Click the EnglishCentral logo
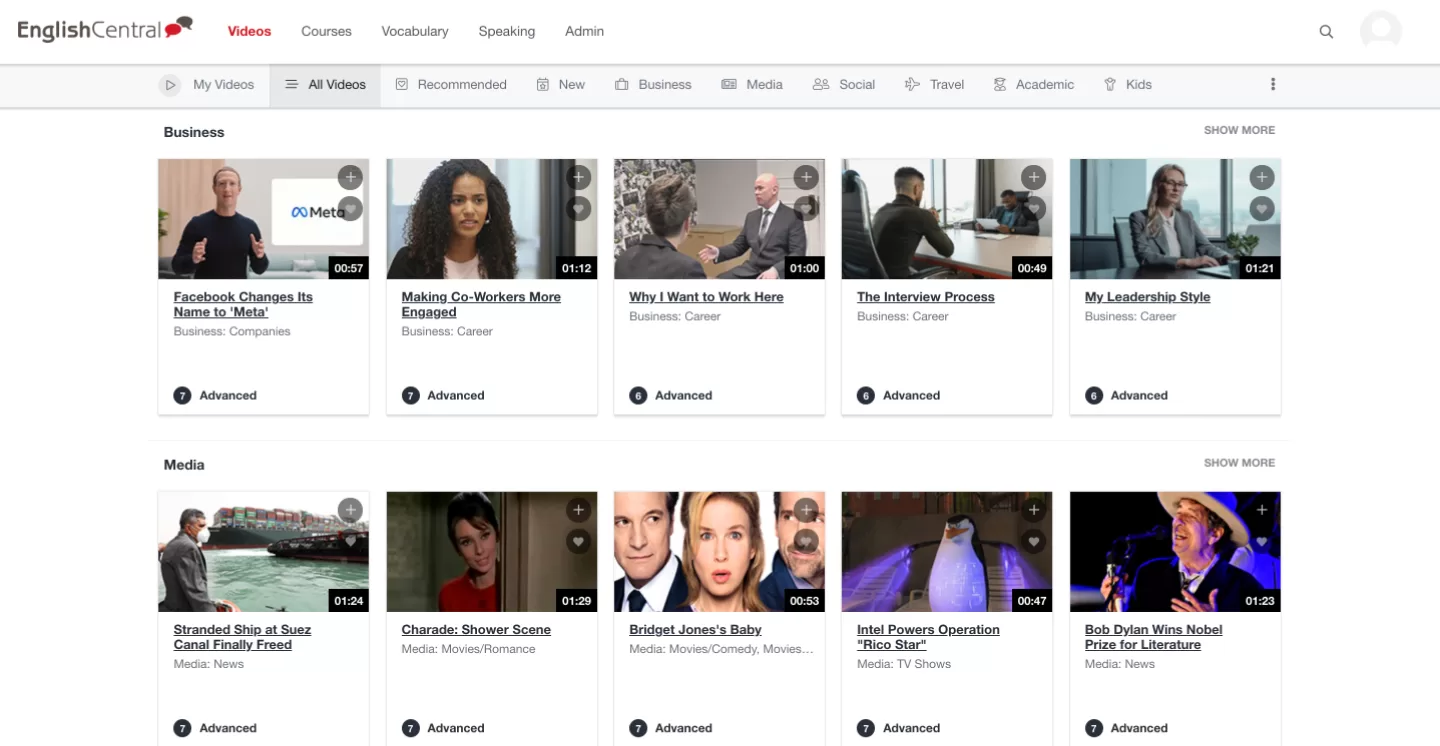The image size is (1440, 746). (x=105, y=30)
